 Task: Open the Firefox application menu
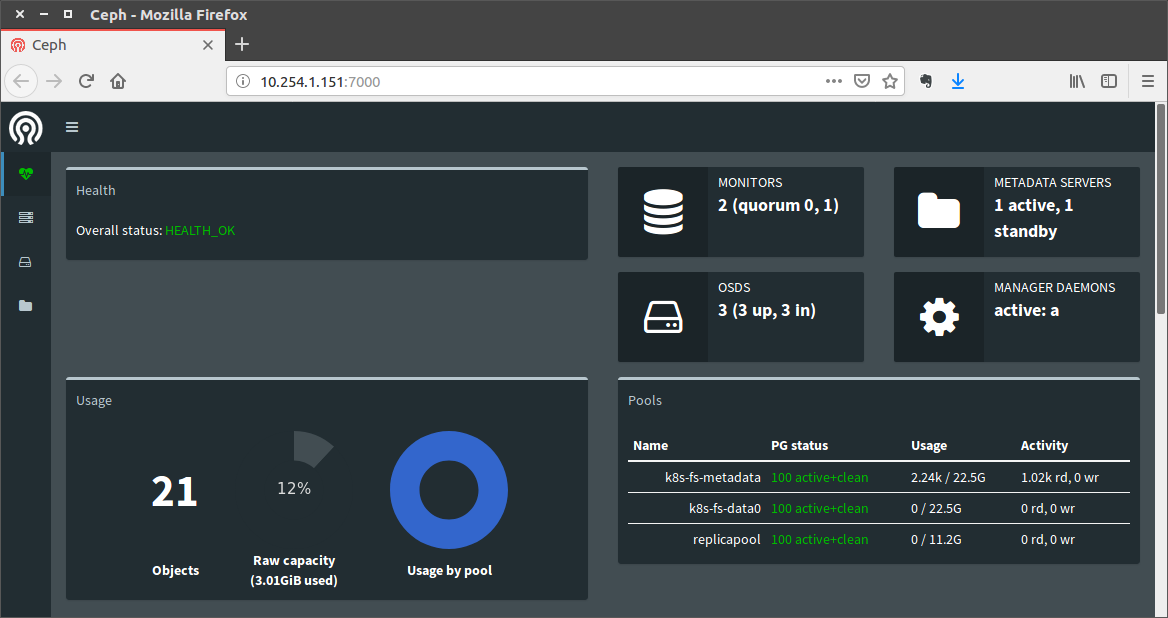1148,81
